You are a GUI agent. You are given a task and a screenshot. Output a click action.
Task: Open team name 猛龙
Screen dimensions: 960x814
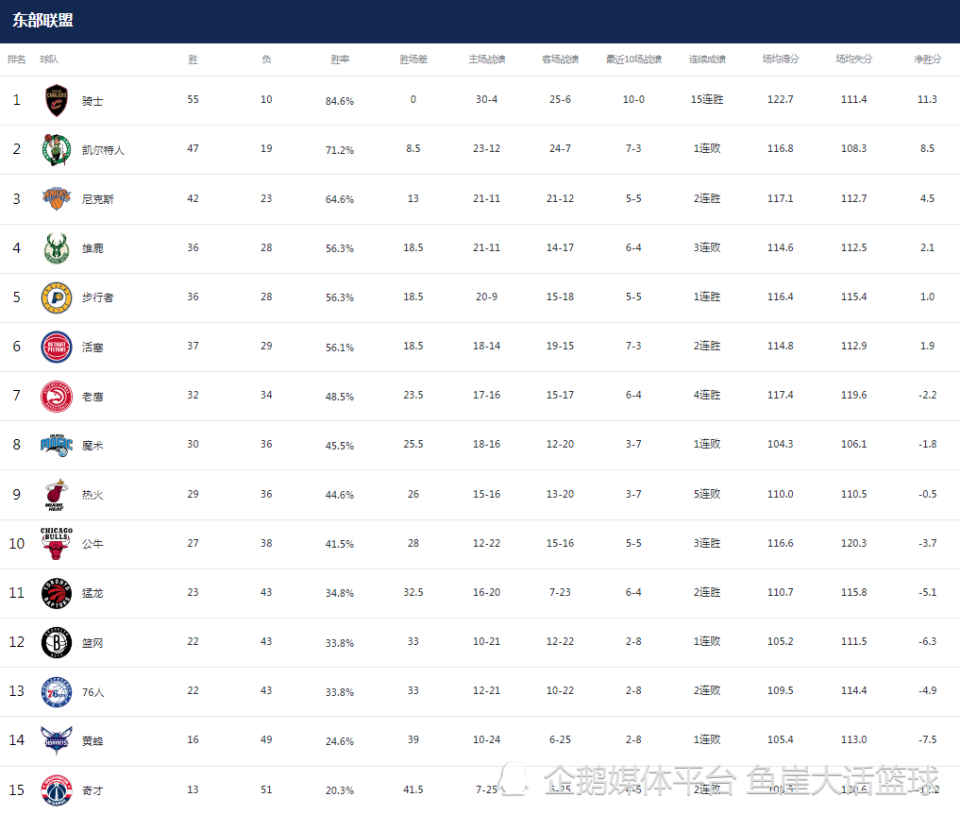pos(92,593)
